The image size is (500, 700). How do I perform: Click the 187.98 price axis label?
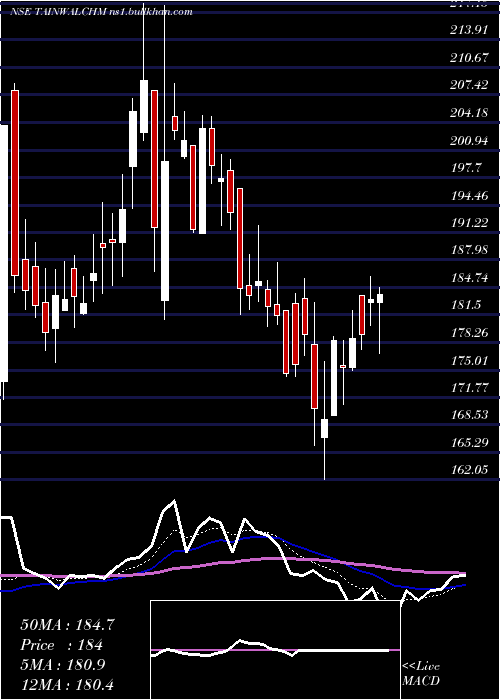[x=469, y=250]
